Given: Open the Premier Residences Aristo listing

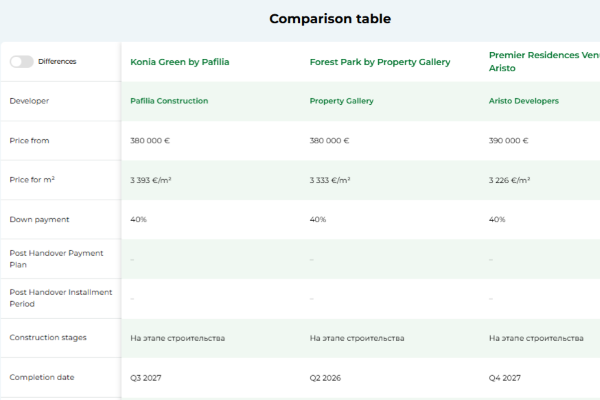Looking at the screenshot, I should click(543, 61).
